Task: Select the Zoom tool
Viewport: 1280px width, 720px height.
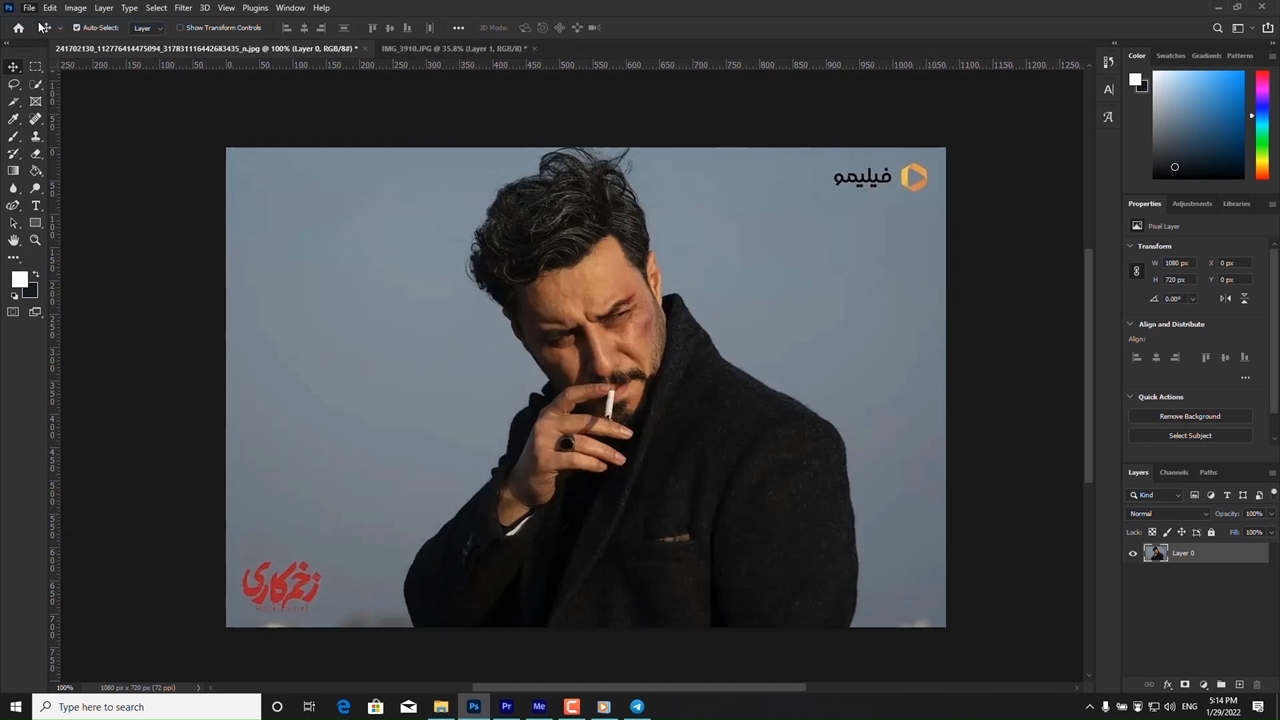Action: [x=36, y=240]
